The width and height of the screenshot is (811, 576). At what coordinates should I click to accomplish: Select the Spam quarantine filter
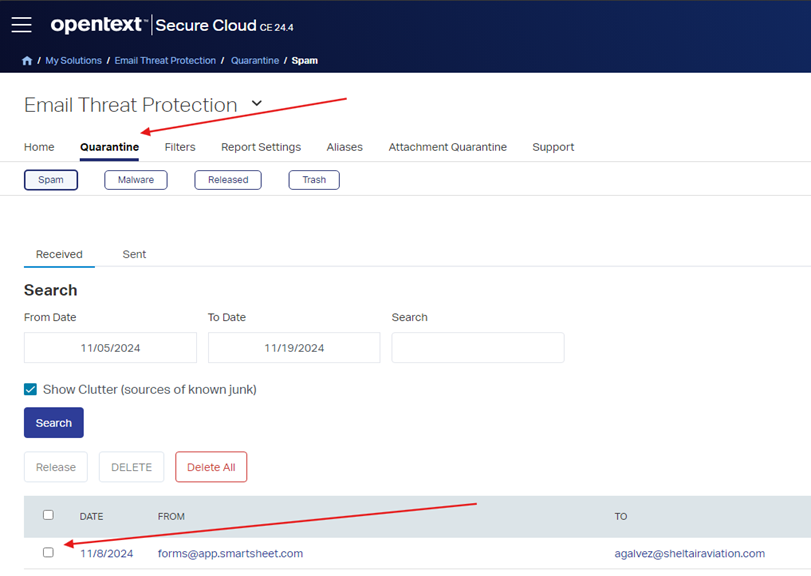click(x=51, y=180)
